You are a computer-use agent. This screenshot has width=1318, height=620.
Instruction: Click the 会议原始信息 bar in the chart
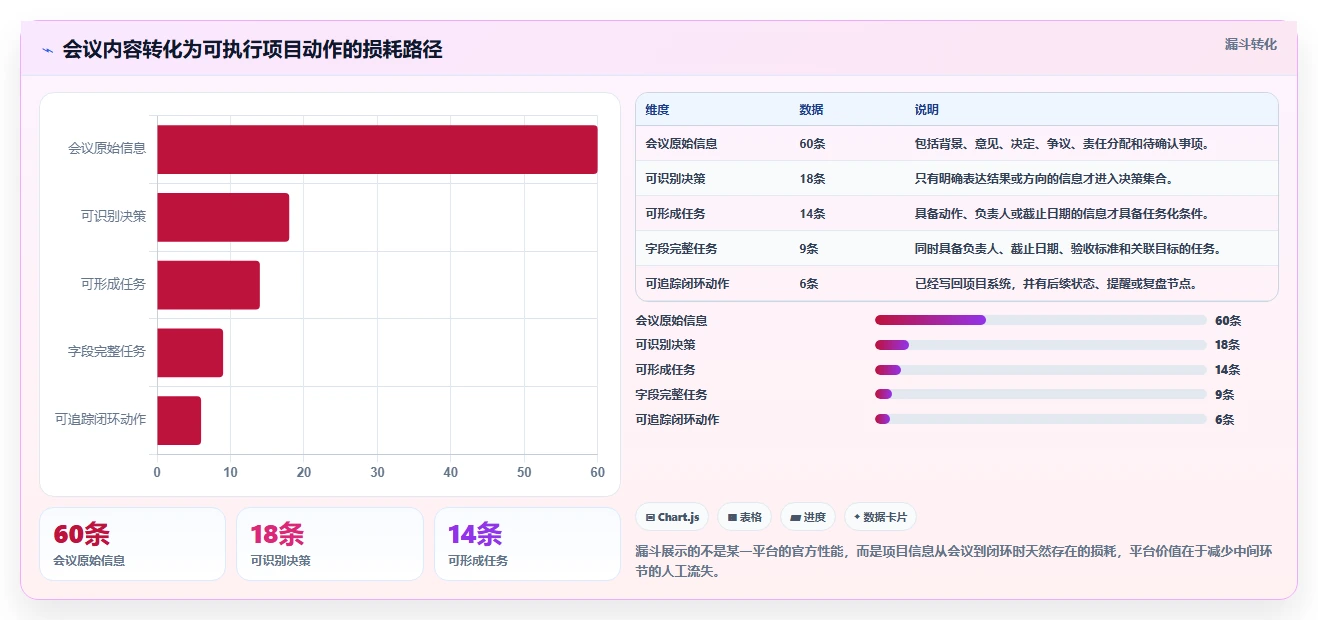pos(377,149)
